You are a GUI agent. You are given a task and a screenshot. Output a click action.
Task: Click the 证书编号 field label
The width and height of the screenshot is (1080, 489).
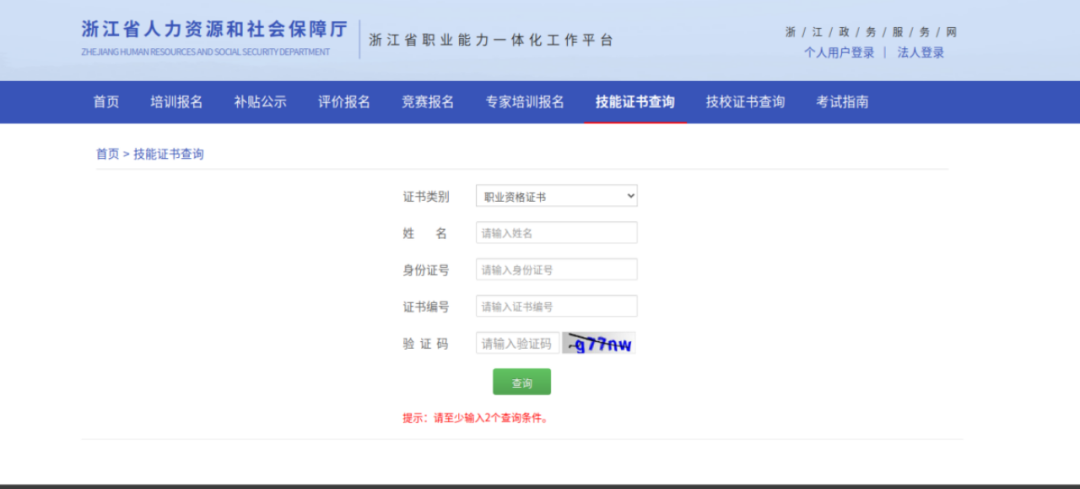426,306
